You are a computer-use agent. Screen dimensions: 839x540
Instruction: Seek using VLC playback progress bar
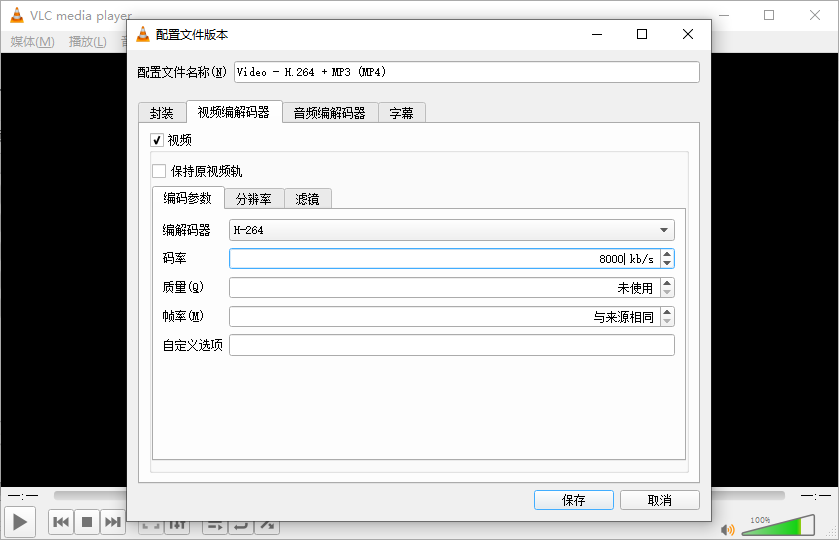pos(419,496)
